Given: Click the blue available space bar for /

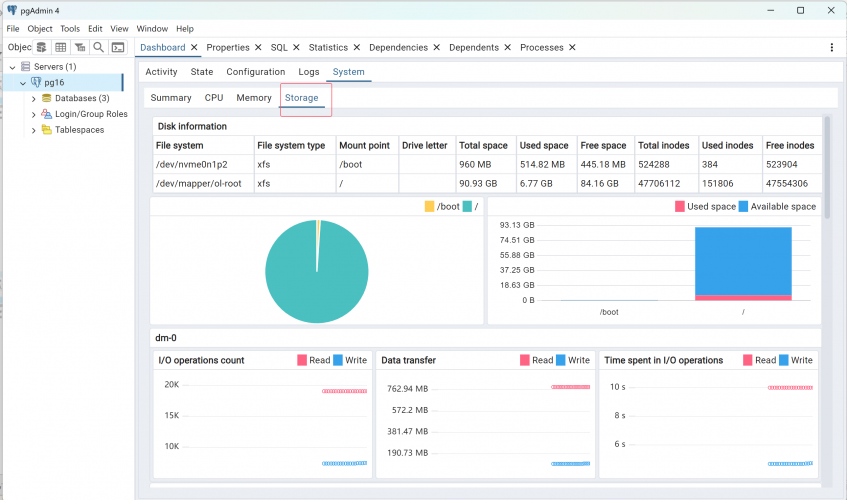Looking at the screenshot, I should point(743,261).
